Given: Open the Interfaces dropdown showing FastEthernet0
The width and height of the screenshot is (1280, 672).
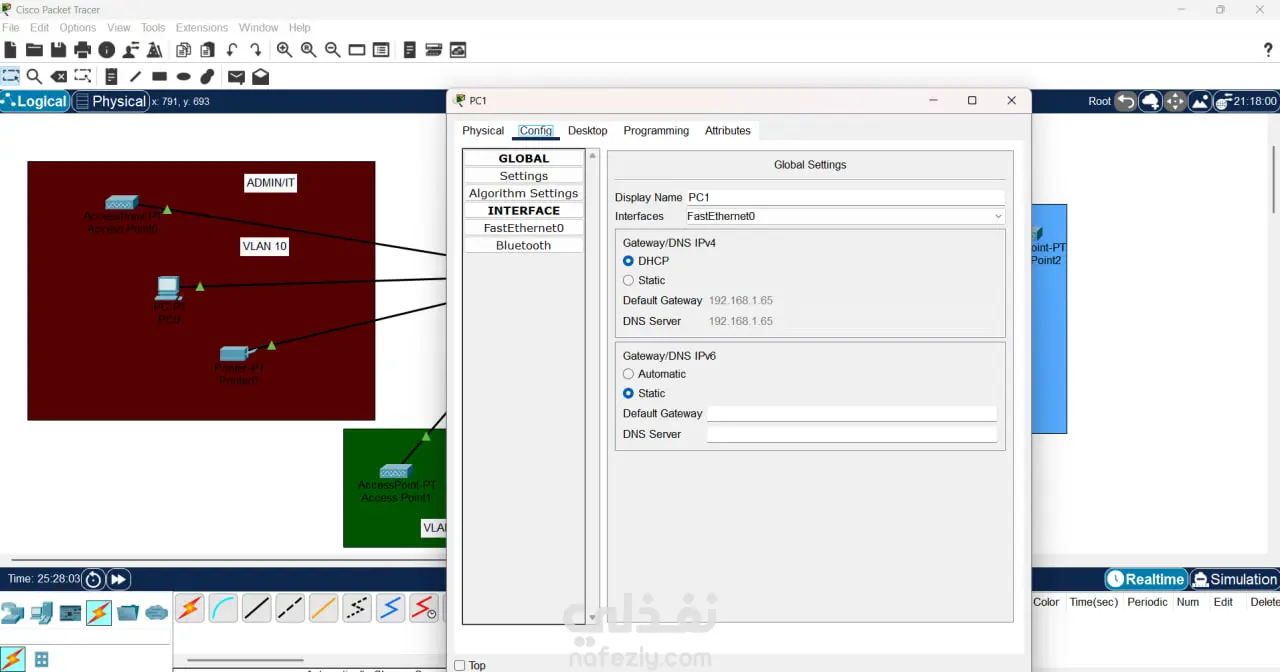Looking at the screenshot, I should tap(844, 216).
